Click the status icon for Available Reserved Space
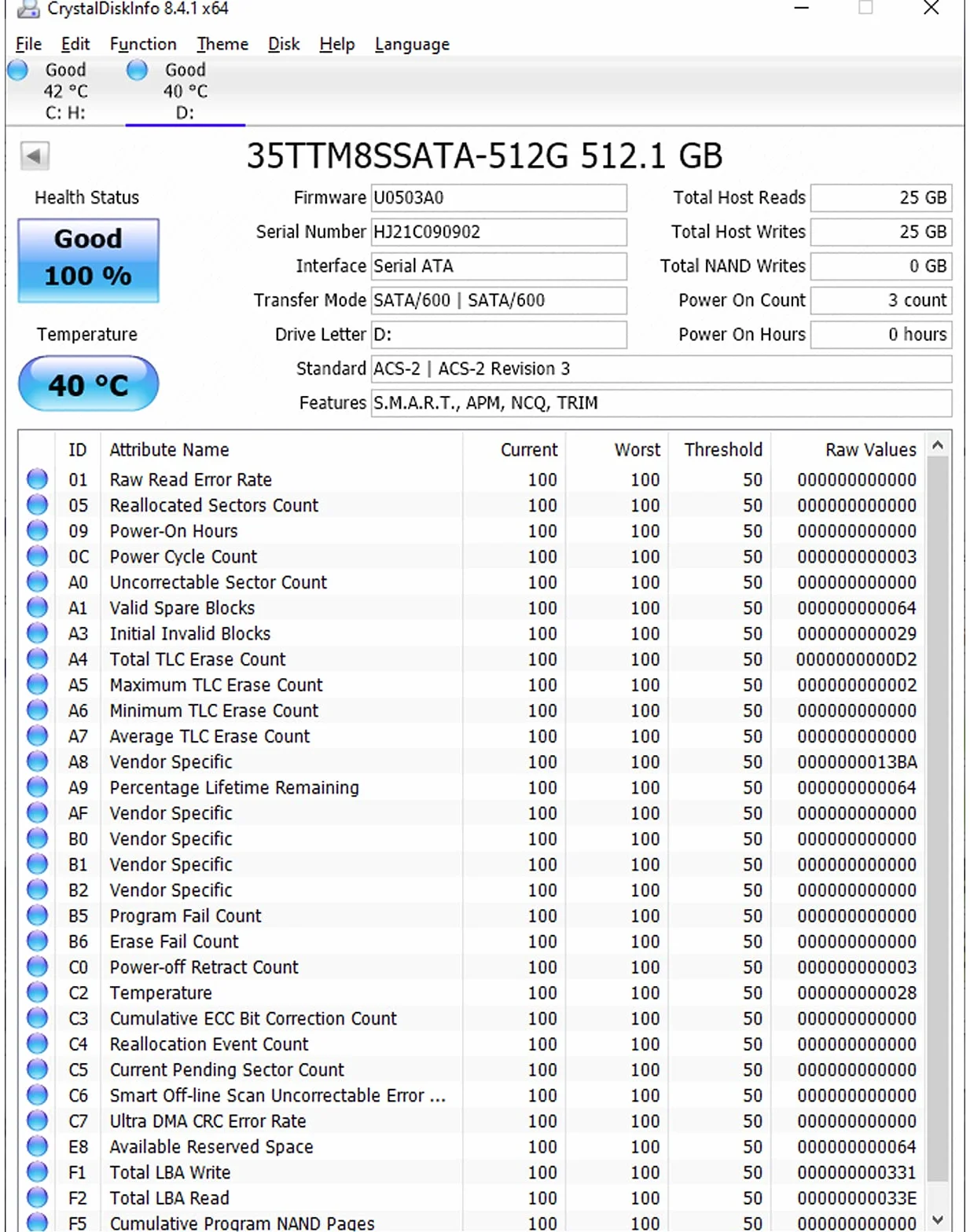This screenshot has width=970, height=1232. 37,1146
